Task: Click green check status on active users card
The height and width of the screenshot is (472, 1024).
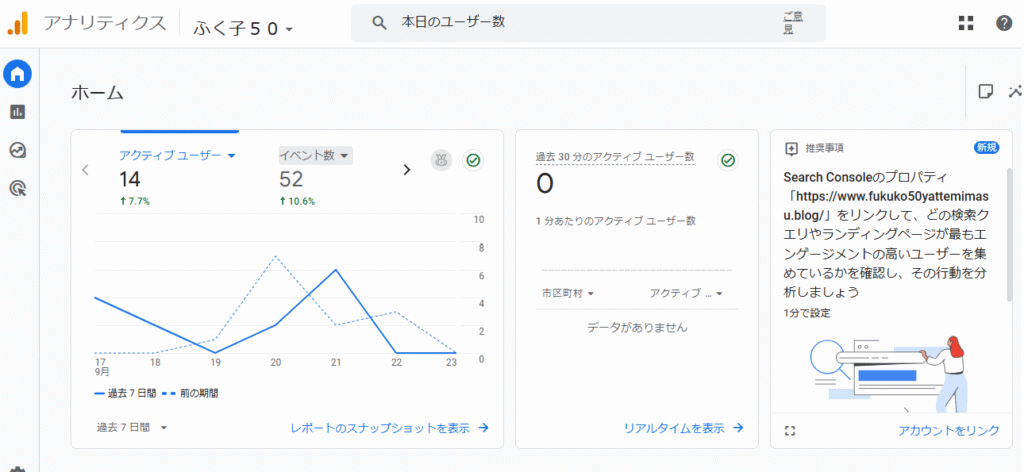Action: click(474, 160)
